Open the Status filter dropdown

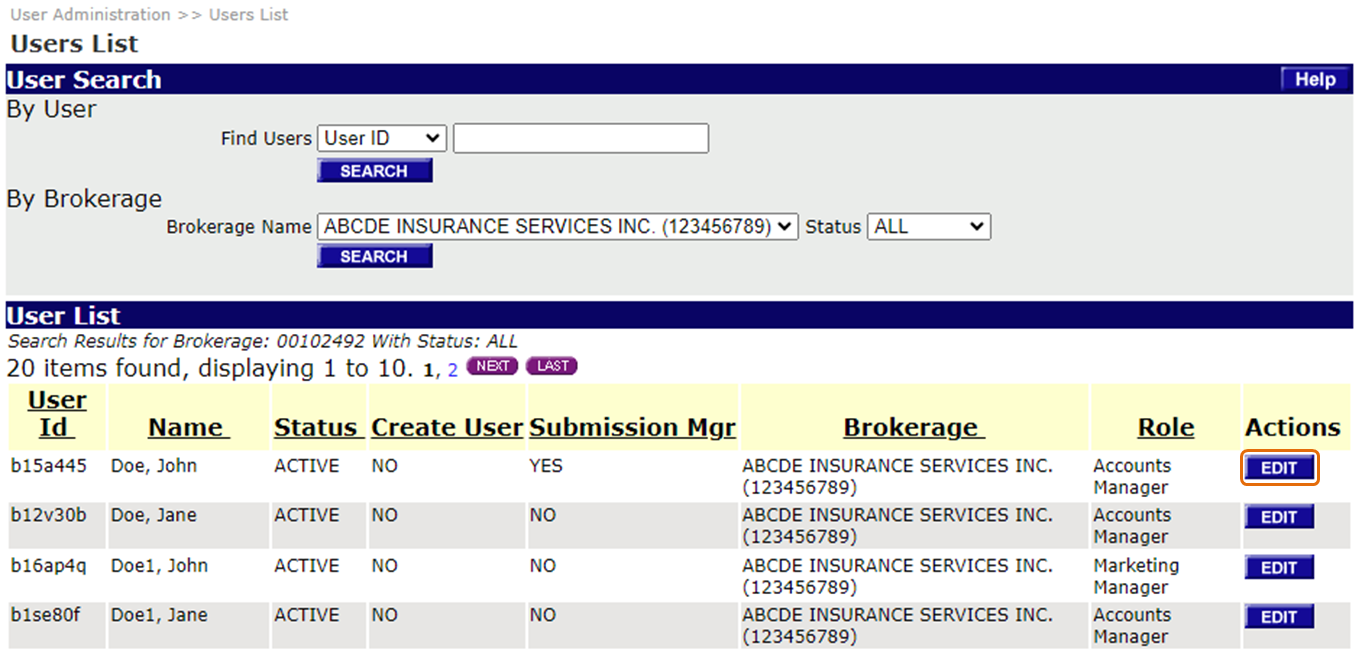[x=928, y=227]
